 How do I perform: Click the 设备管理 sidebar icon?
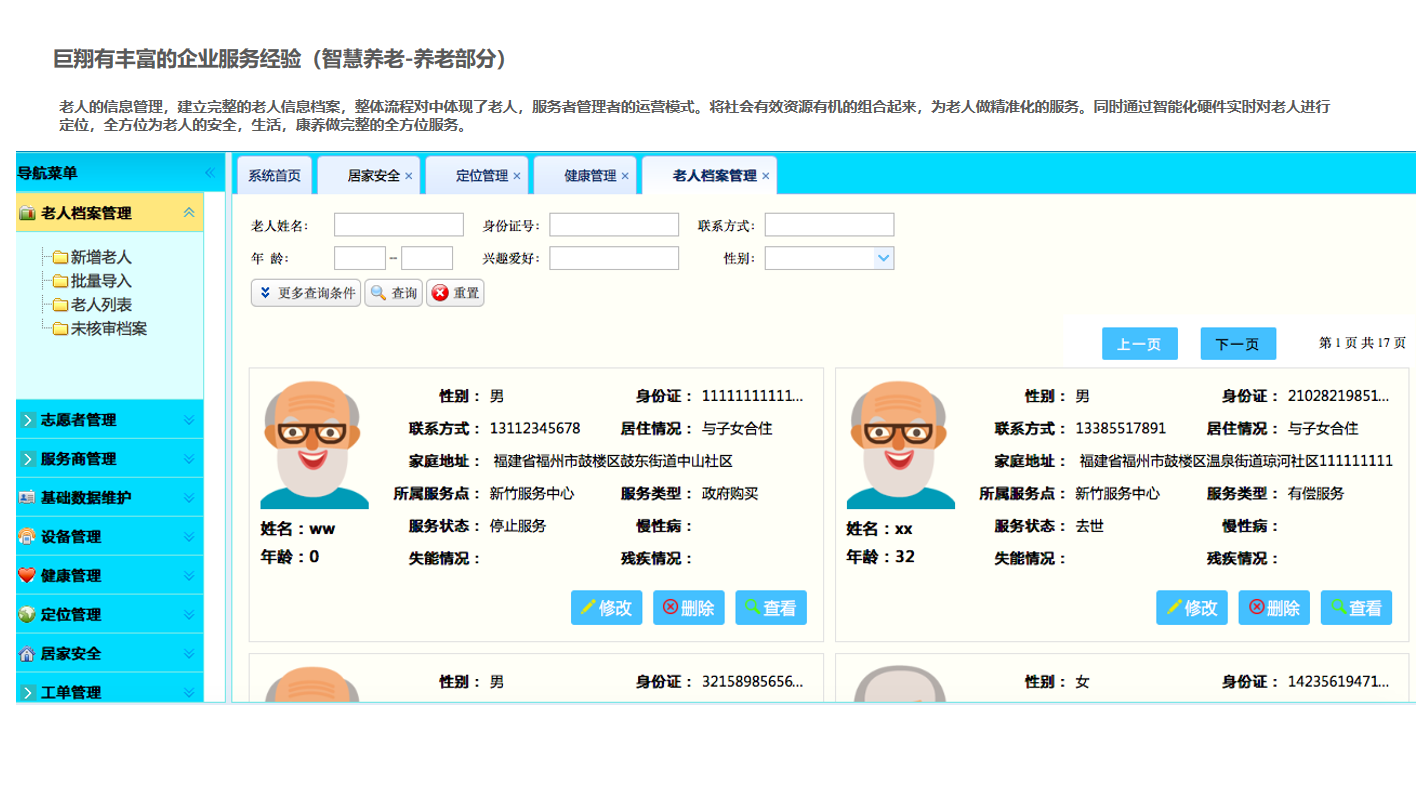coord(27,536)
